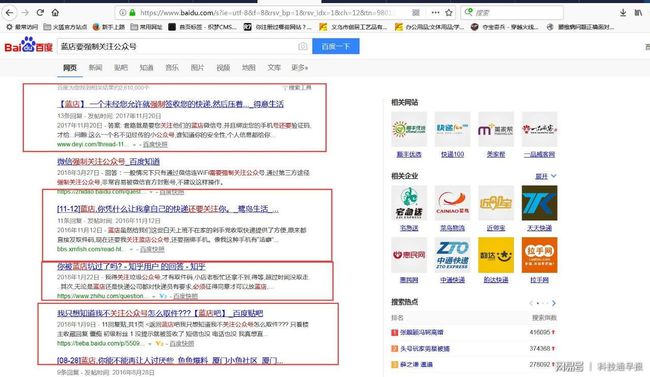Open 百度快照 for the zhihu.com result
This screenshot has width=650, height=377.
pos(185,297)
